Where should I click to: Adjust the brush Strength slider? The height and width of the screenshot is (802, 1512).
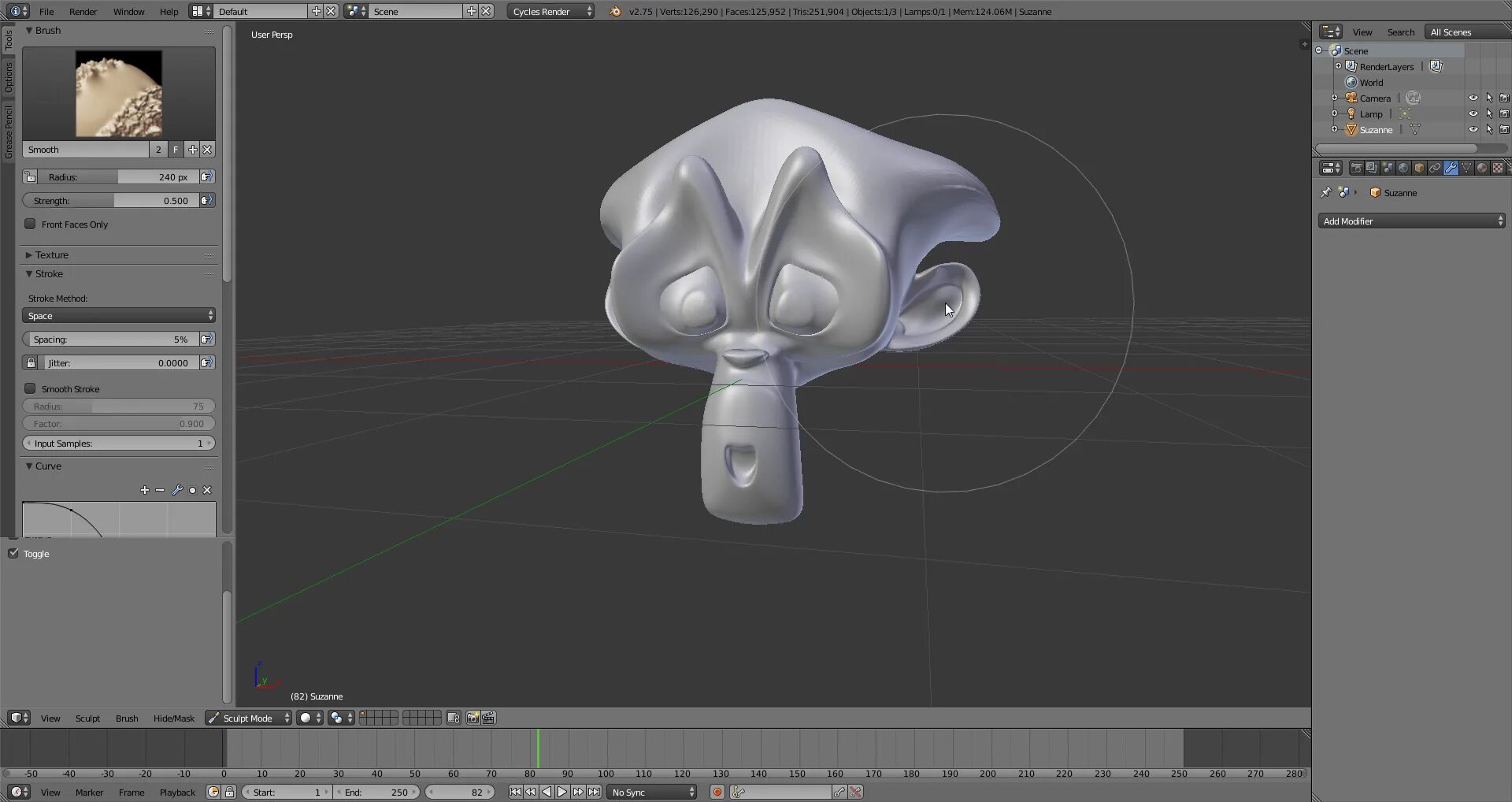tap(110, 200)
